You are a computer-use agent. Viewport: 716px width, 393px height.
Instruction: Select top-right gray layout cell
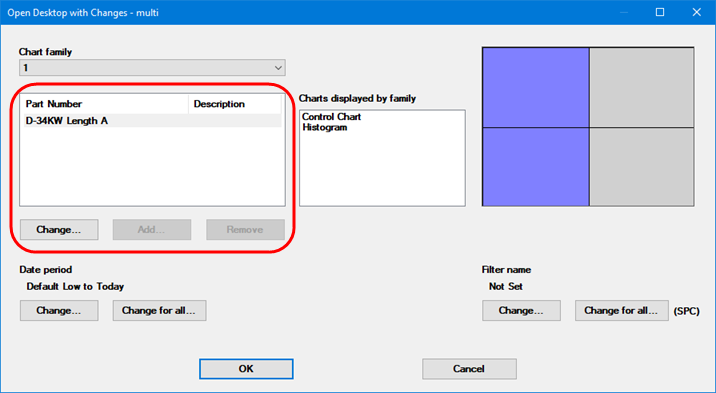(642, 88)
